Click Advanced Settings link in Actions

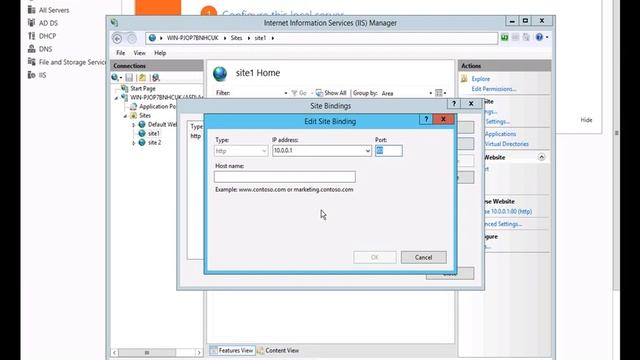click(x=503, y=224)
